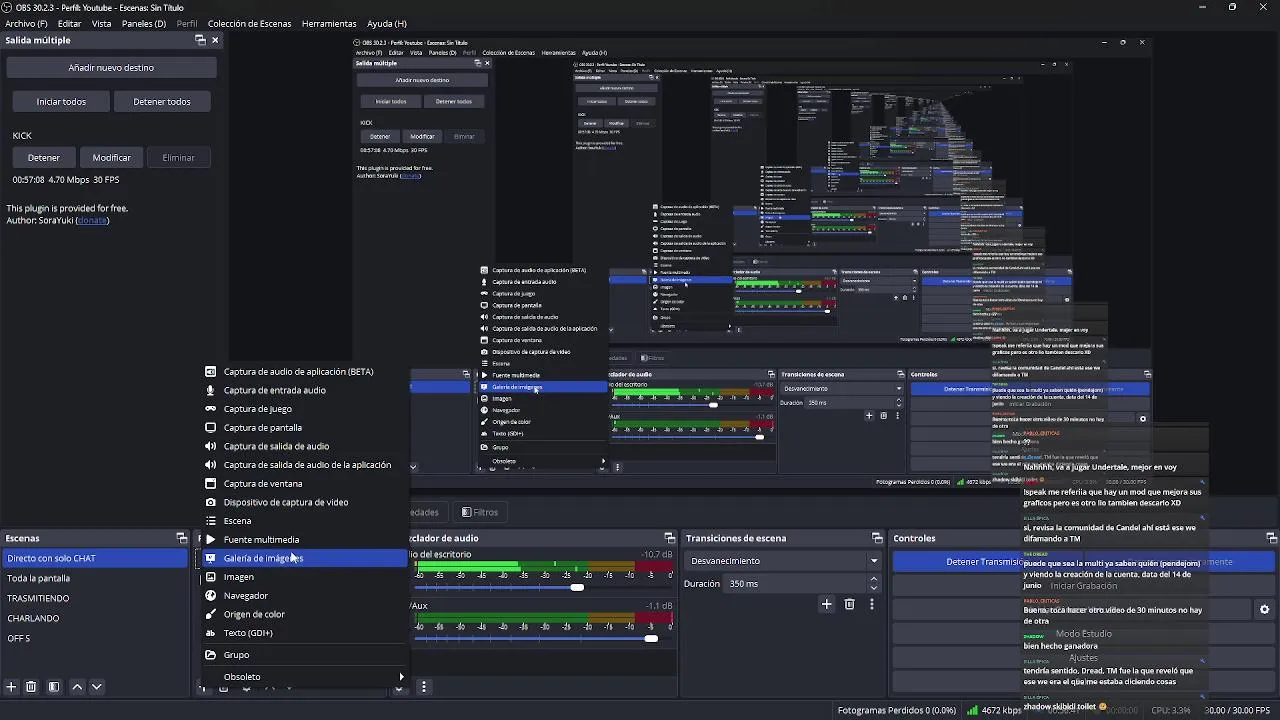1280x720 pixels.
Task: Click Modificar for KICK destination
Action: (112, 157)
